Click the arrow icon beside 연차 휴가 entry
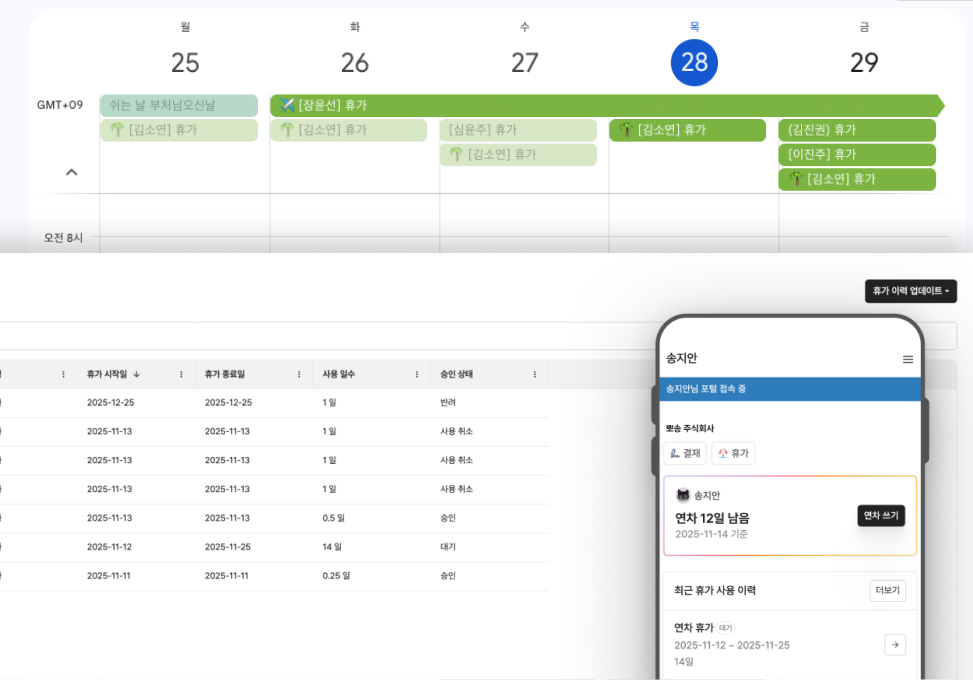Viewport: 973px width, 680px height. [895, 645]
